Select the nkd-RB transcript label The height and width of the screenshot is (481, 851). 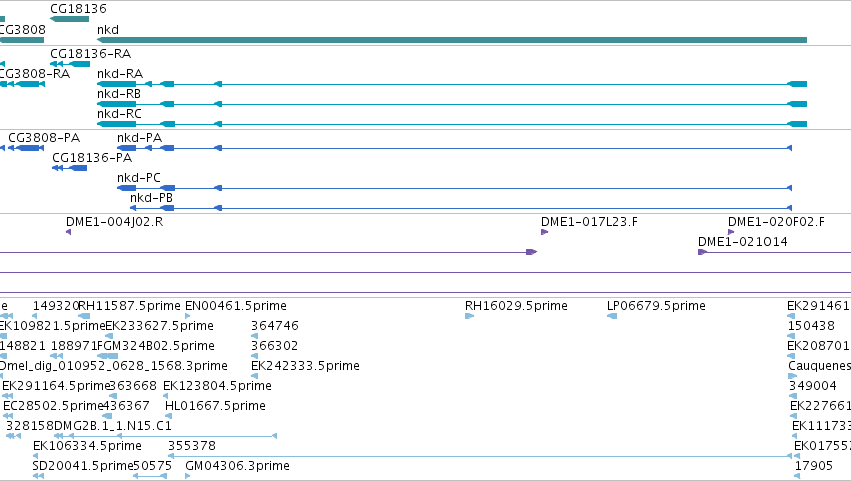119,94
